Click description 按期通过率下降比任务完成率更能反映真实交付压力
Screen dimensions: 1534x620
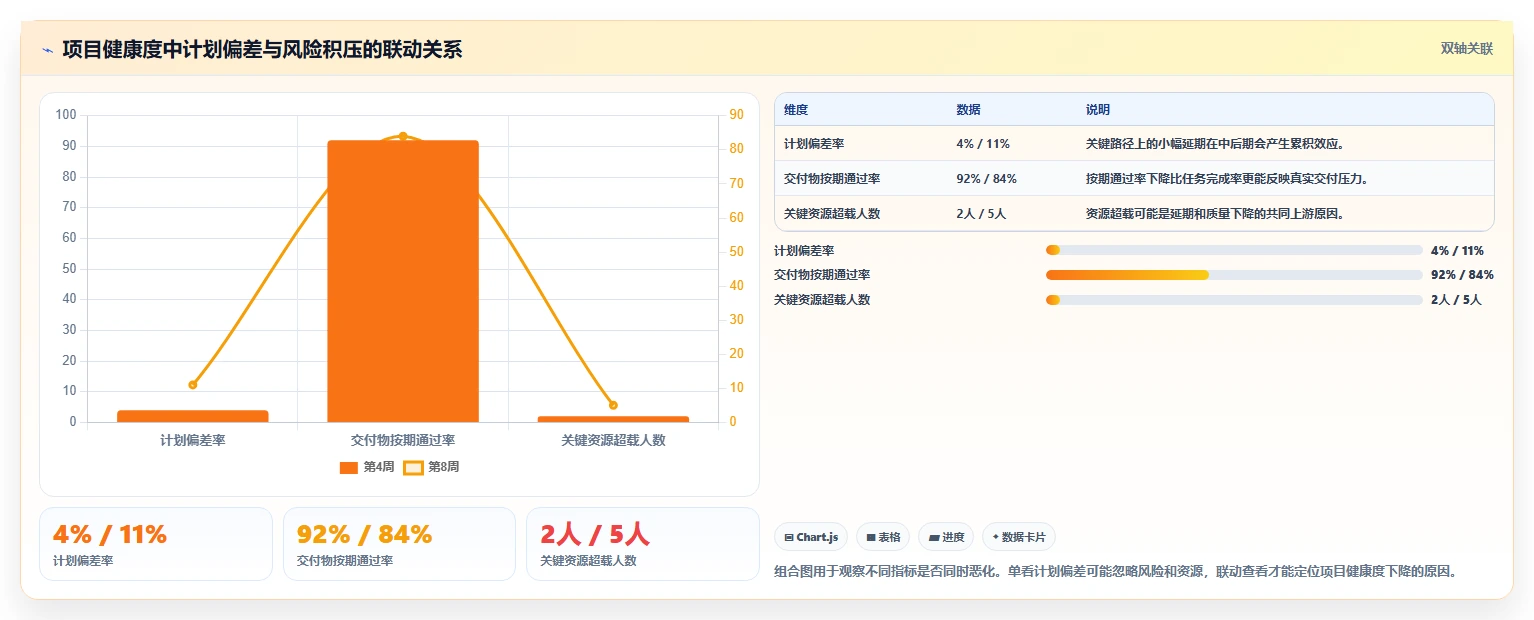[1227, 179]
